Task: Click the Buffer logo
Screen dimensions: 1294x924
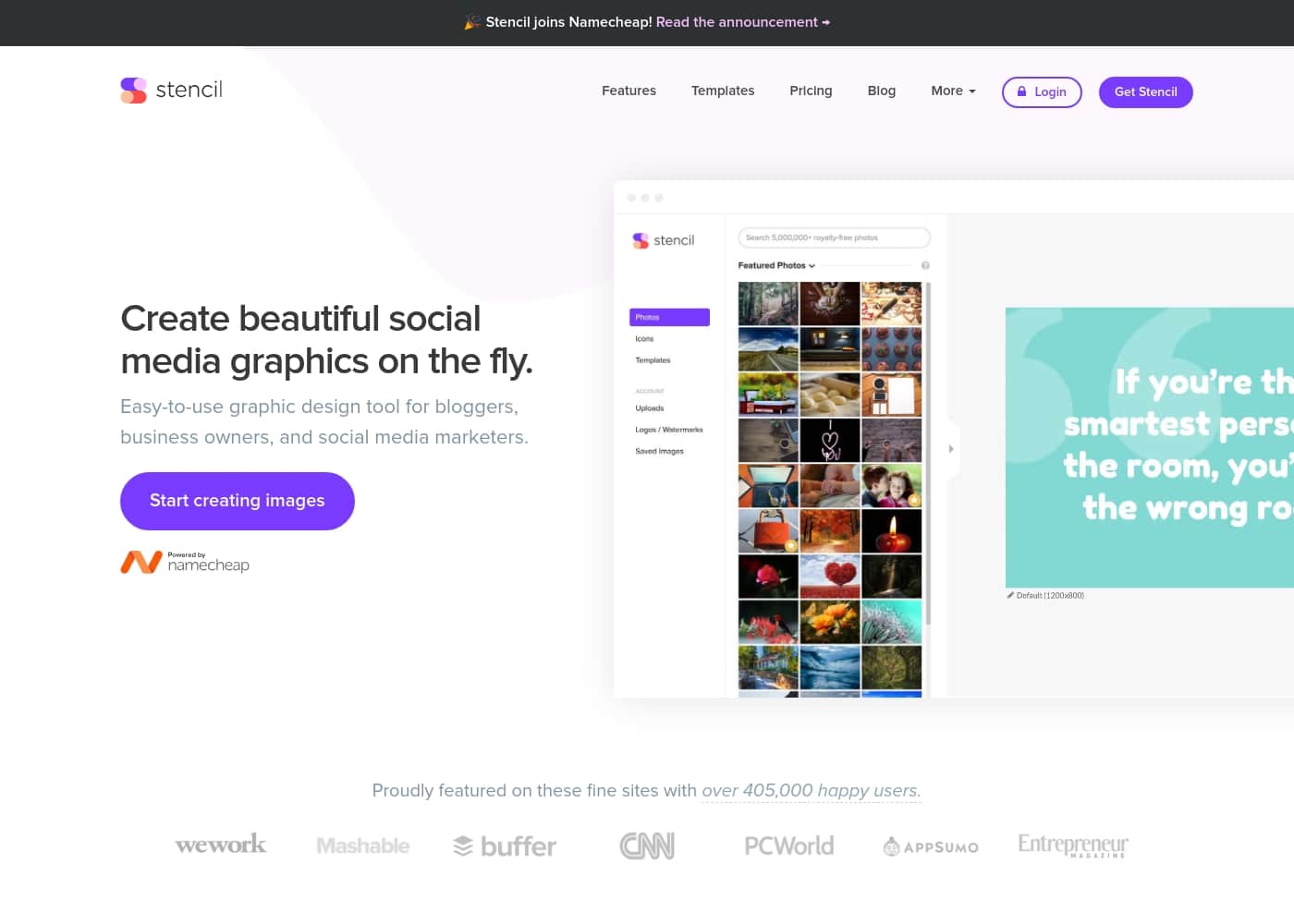Action: [x=505, y=846]
